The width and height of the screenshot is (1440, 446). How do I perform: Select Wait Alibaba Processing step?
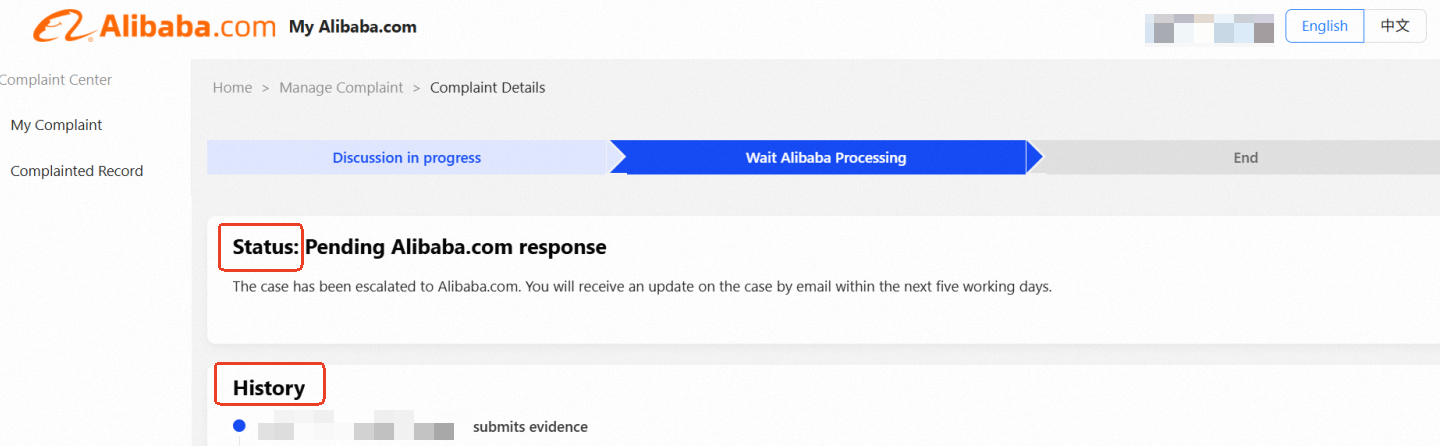(826, 158)
